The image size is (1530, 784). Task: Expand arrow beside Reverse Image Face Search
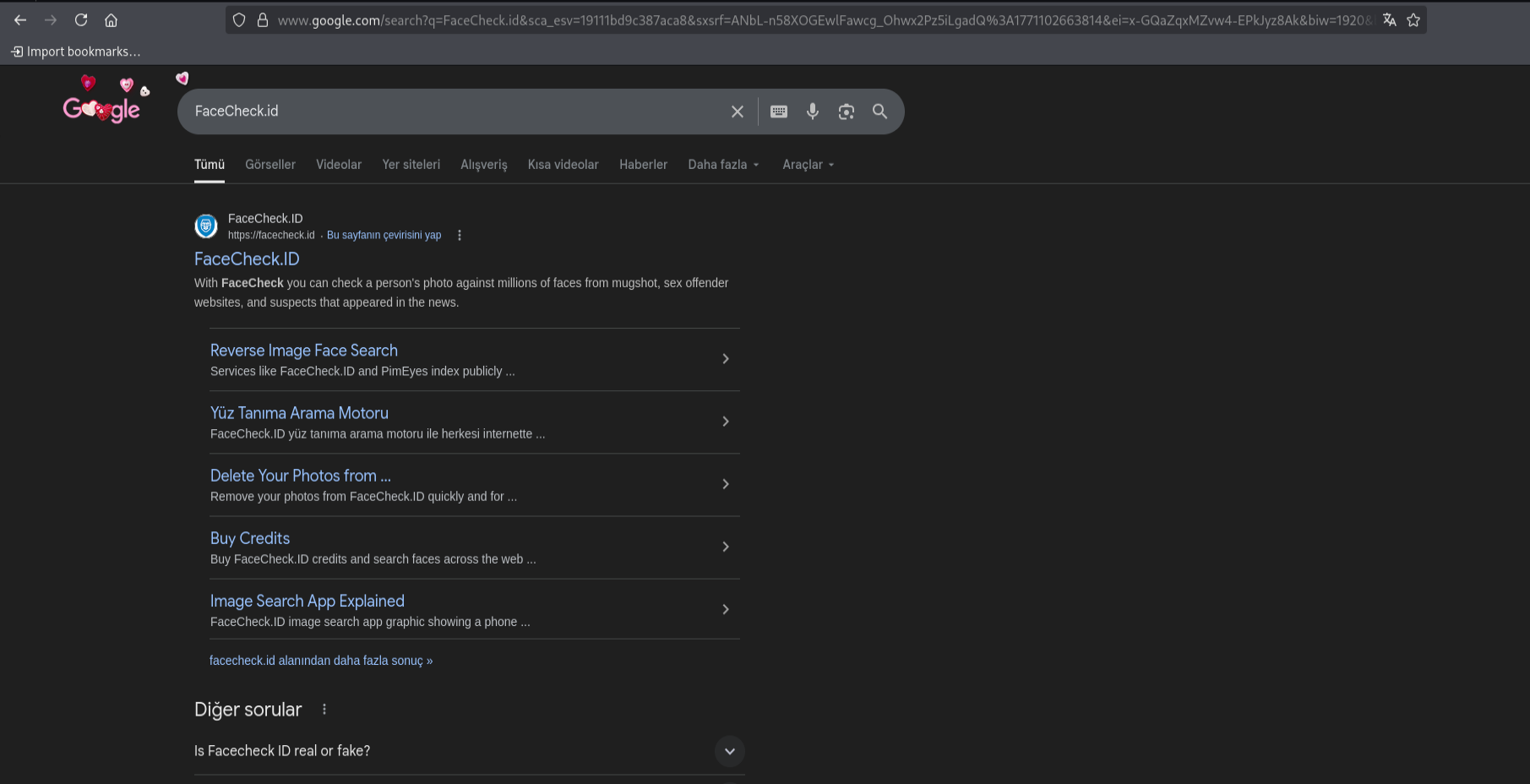726,359
